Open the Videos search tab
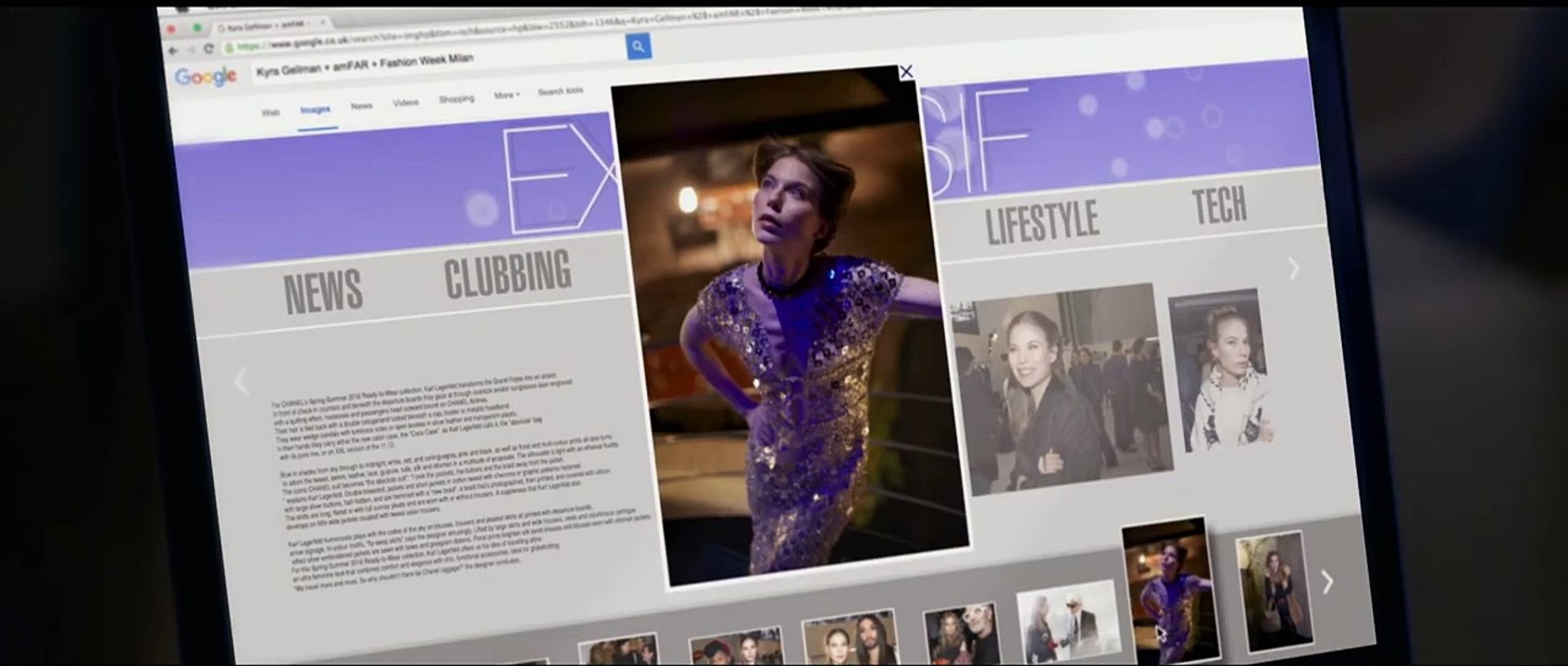This screenshot has height=666, width=1568. point(405,103)
